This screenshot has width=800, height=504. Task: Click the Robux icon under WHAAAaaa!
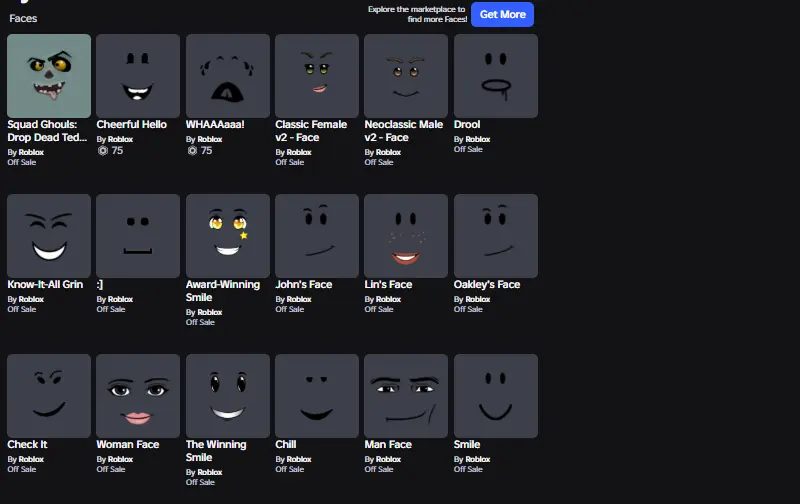[x=192, y=150]
